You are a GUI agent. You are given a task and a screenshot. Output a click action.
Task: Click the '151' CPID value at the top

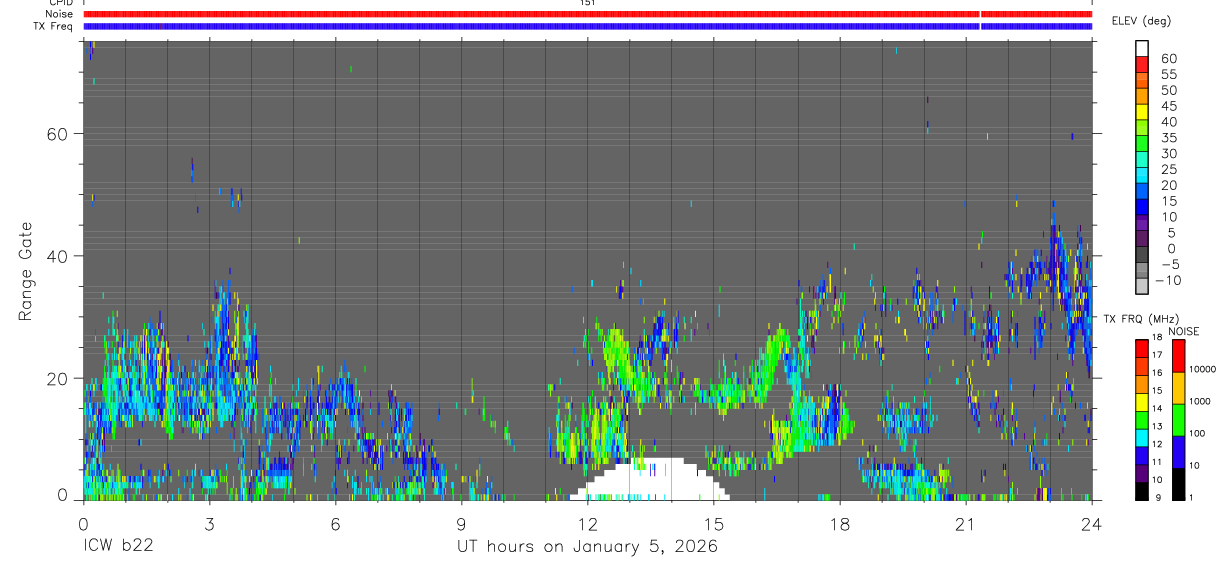588,3
